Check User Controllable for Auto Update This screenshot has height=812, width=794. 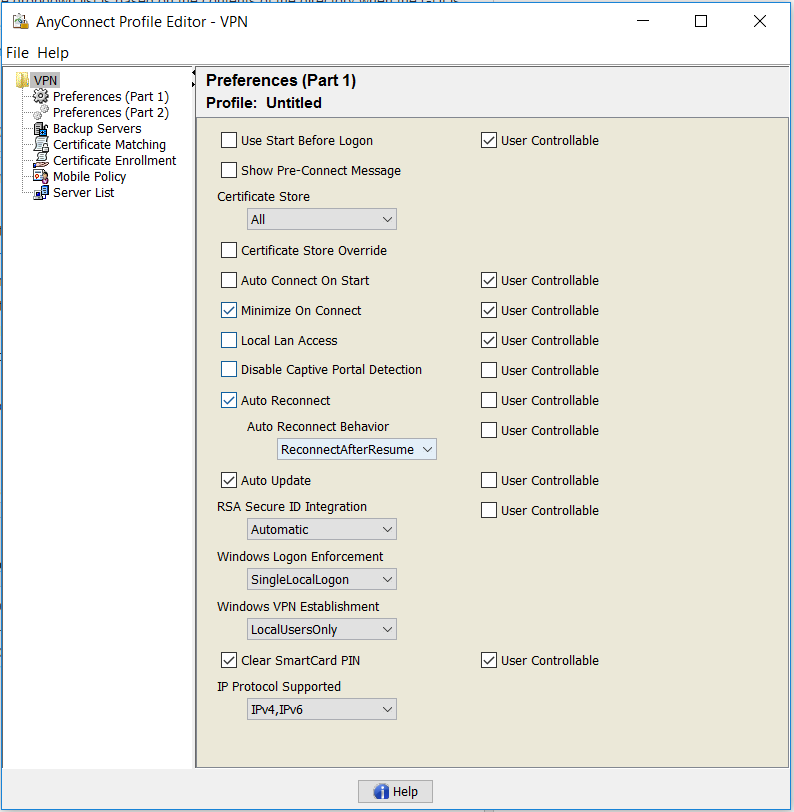489,480
